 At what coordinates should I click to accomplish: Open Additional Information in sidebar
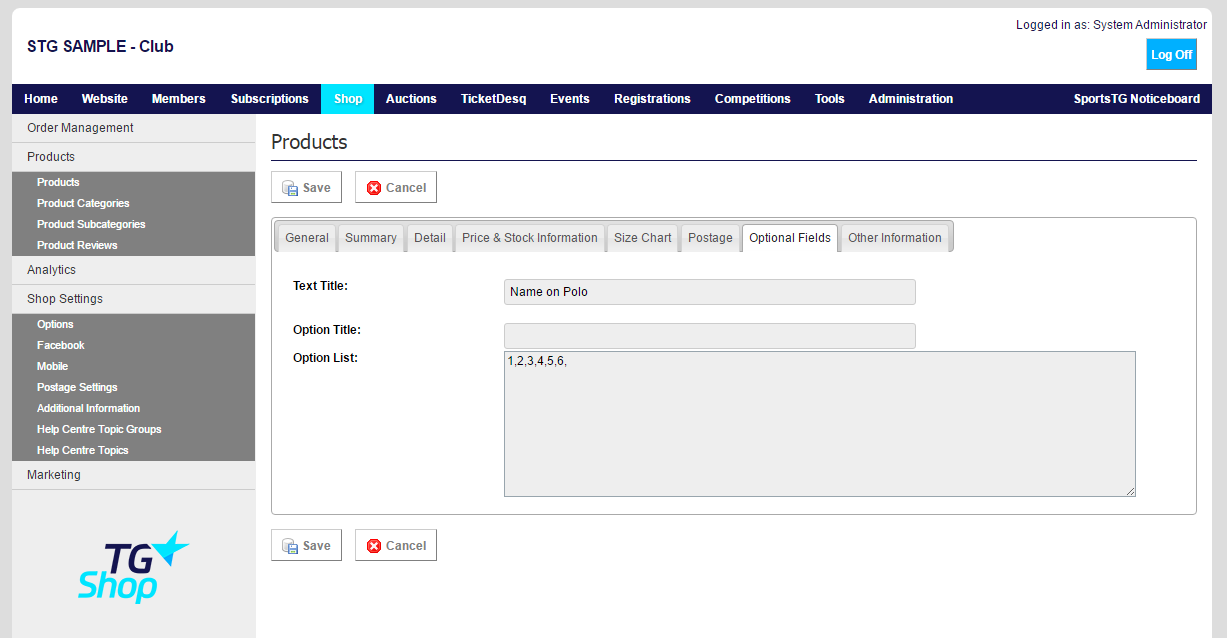pos(88,408)
